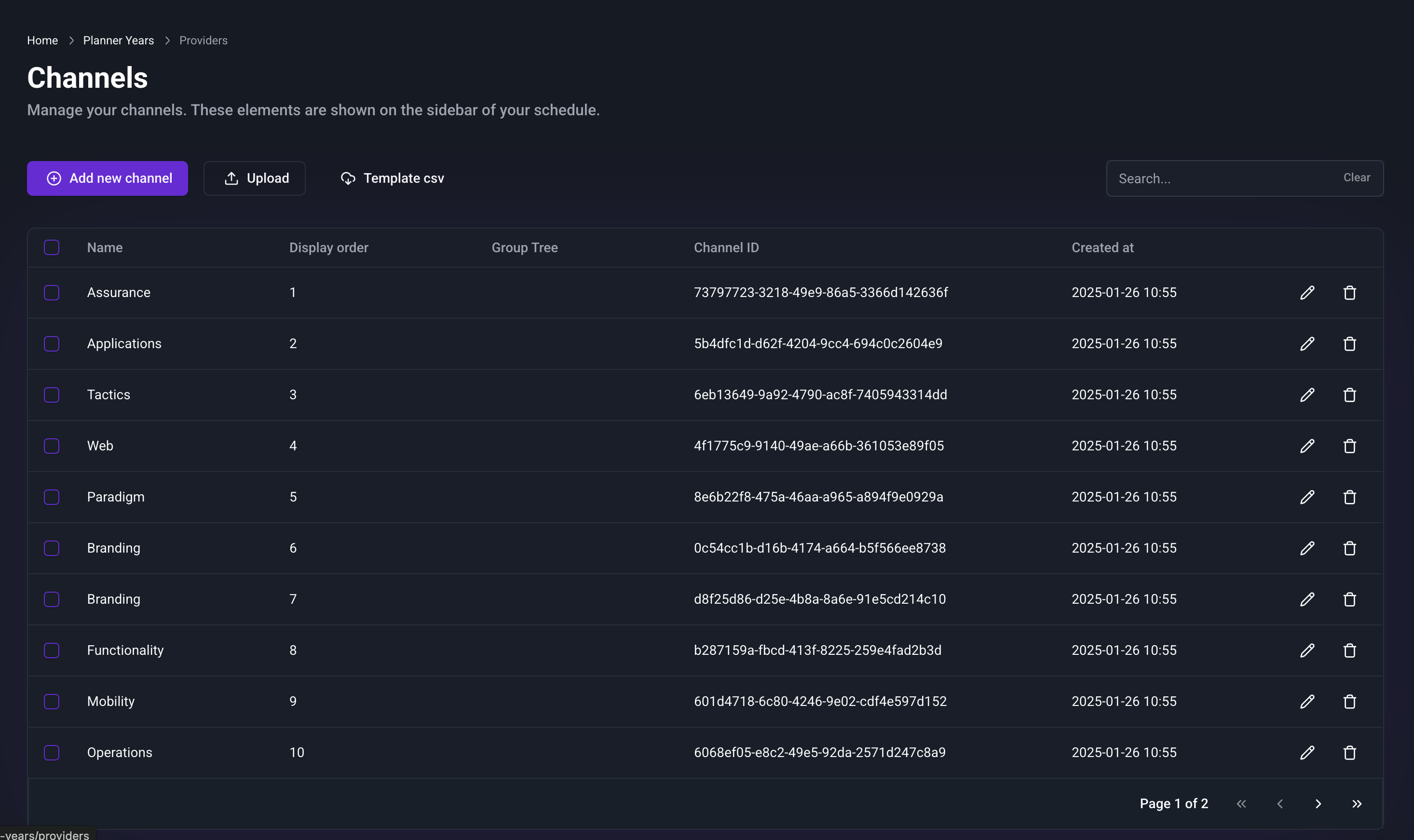
Task: Remove the Tactics channel with trash icon
Action: [1349, 394]
